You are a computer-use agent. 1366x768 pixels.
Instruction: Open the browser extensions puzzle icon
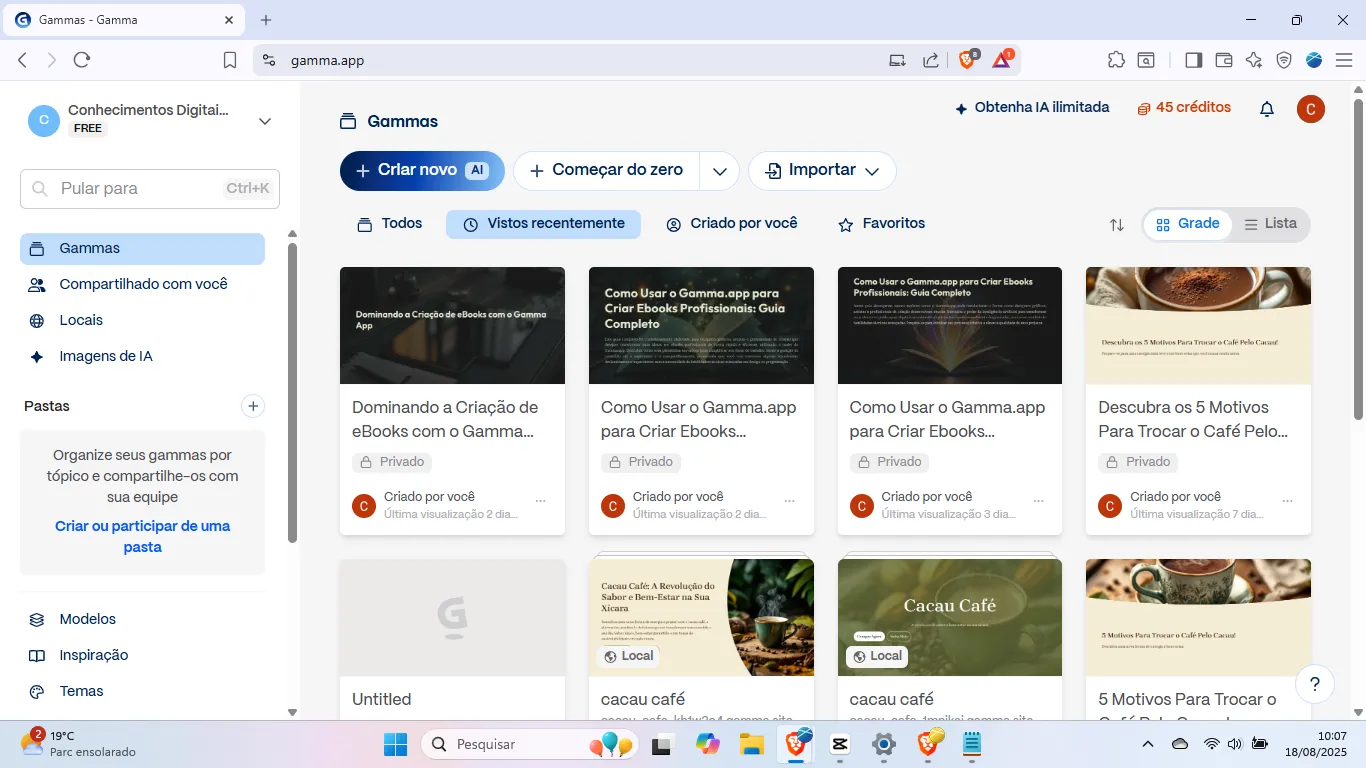[1116, 60]
